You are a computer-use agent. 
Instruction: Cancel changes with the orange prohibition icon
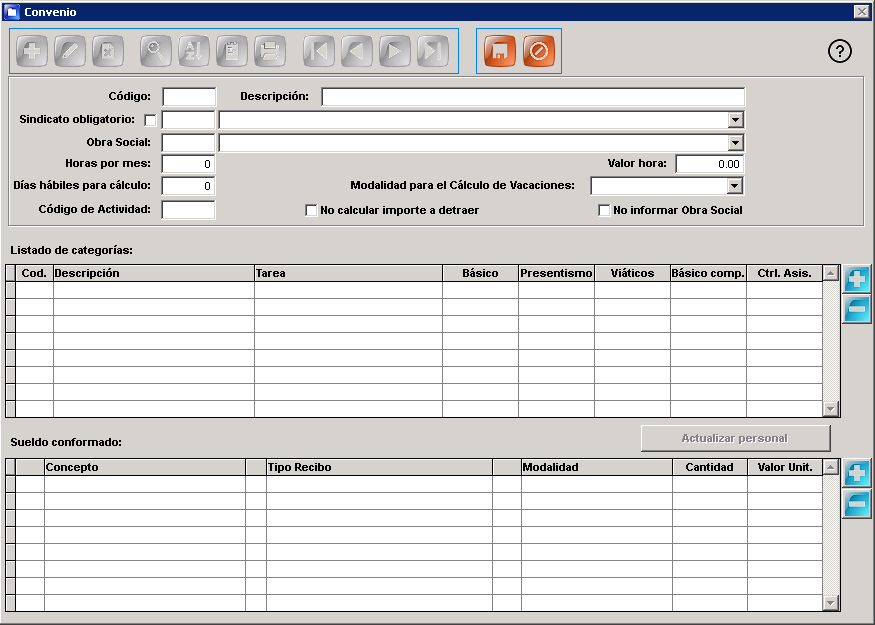pos(539,51)
